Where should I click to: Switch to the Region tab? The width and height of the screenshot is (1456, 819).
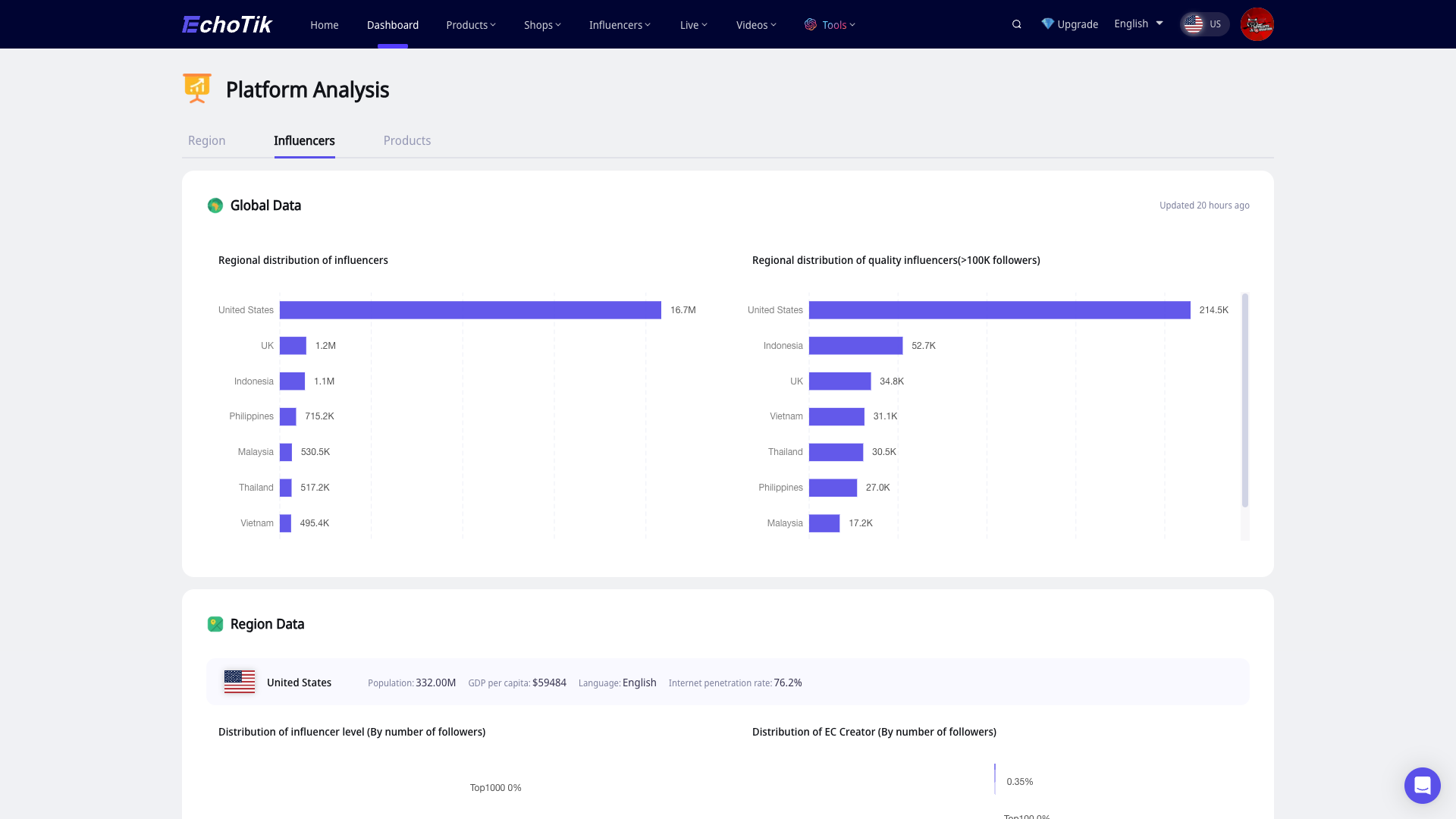pyautogui.click(x=206, y=140)
